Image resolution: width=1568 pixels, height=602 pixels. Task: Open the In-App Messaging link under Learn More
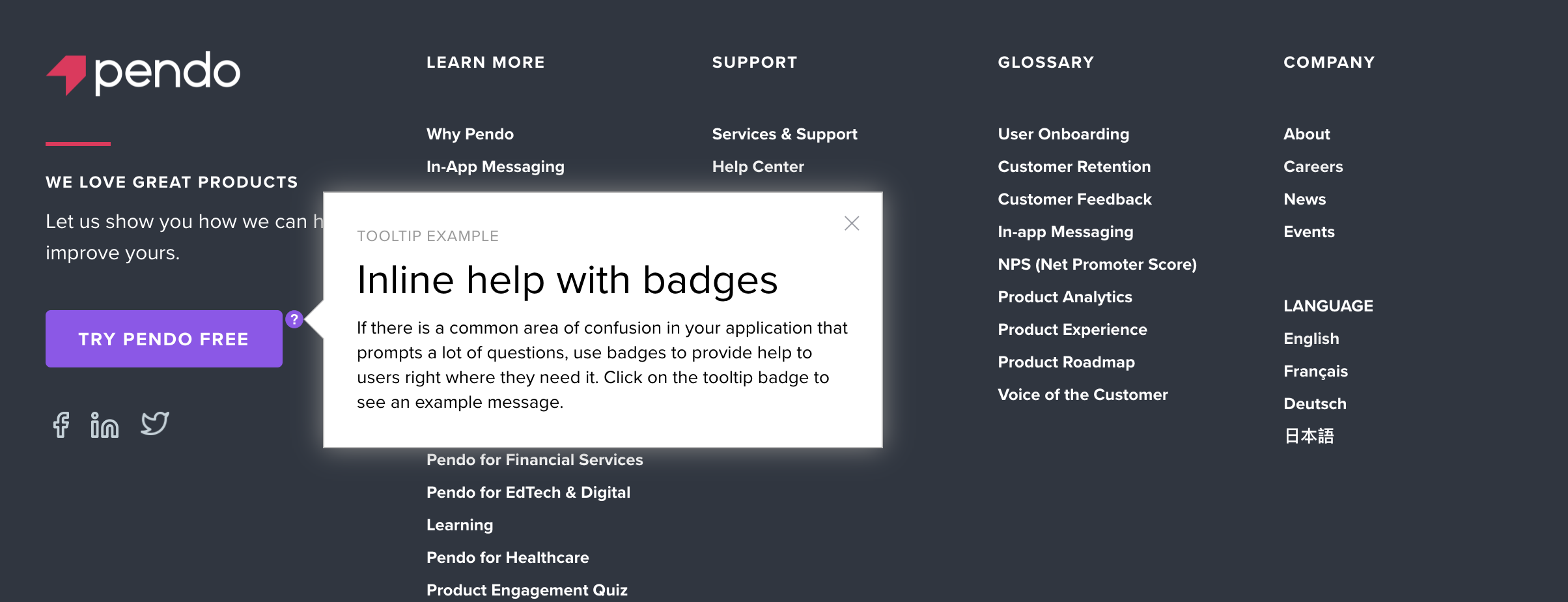[496, 167]
